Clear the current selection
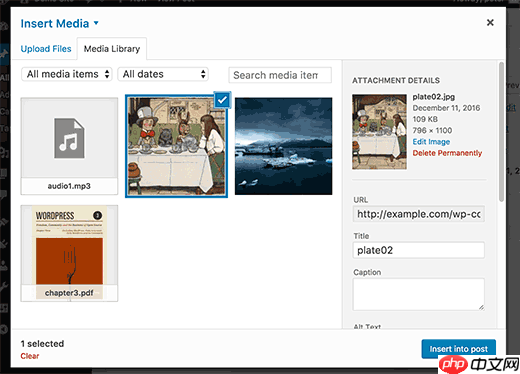Image resolution: width=520 pixels, height=374 pixels. (x=30, y=356)
